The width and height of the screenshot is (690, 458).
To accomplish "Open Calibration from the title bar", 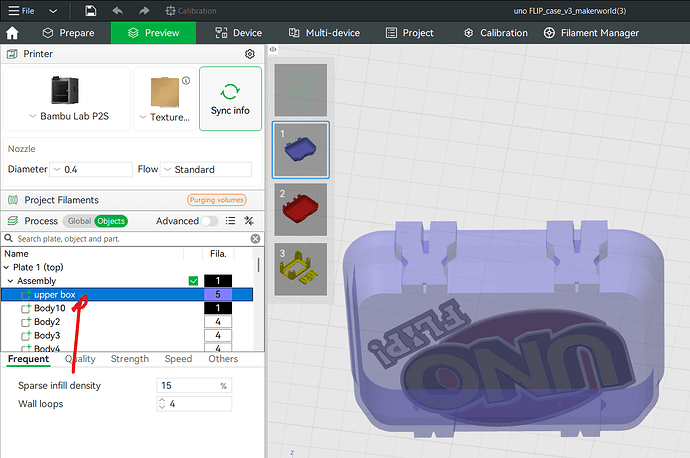I will (x=191, y=11).
